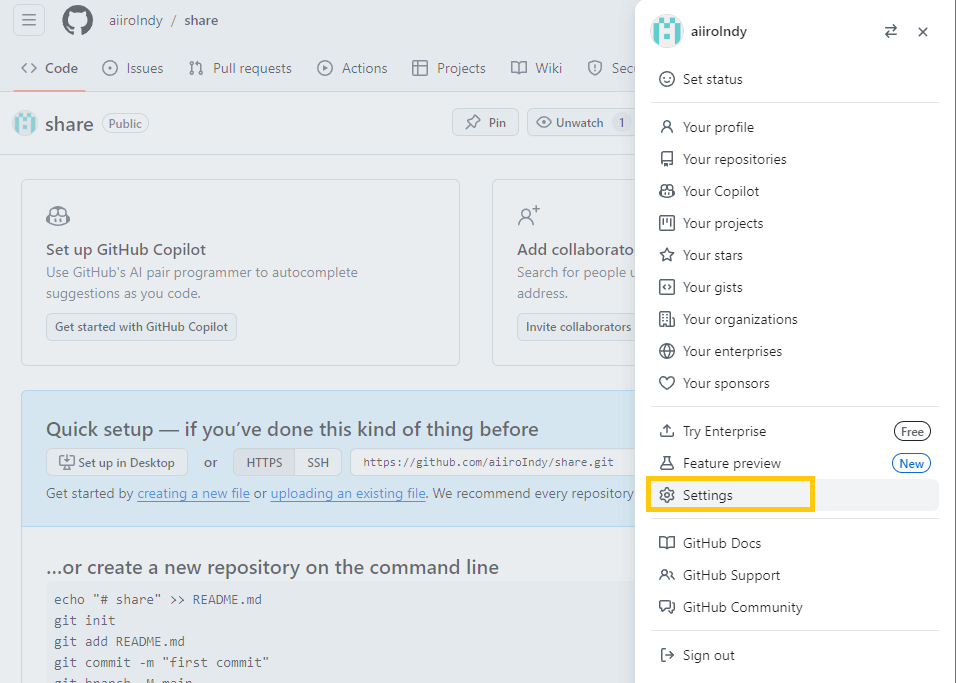The height and width of the screenshot is (683, 956).
Task: Click the 'git add README.md' command line
Action: (120, 642)
